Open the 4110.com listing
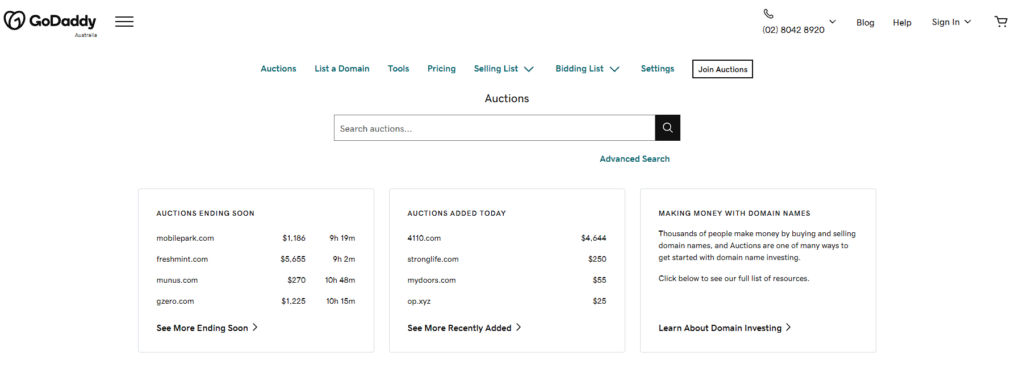Image resolution: width=1024 pixels, height=373 pixels. [x=424, y=238]
